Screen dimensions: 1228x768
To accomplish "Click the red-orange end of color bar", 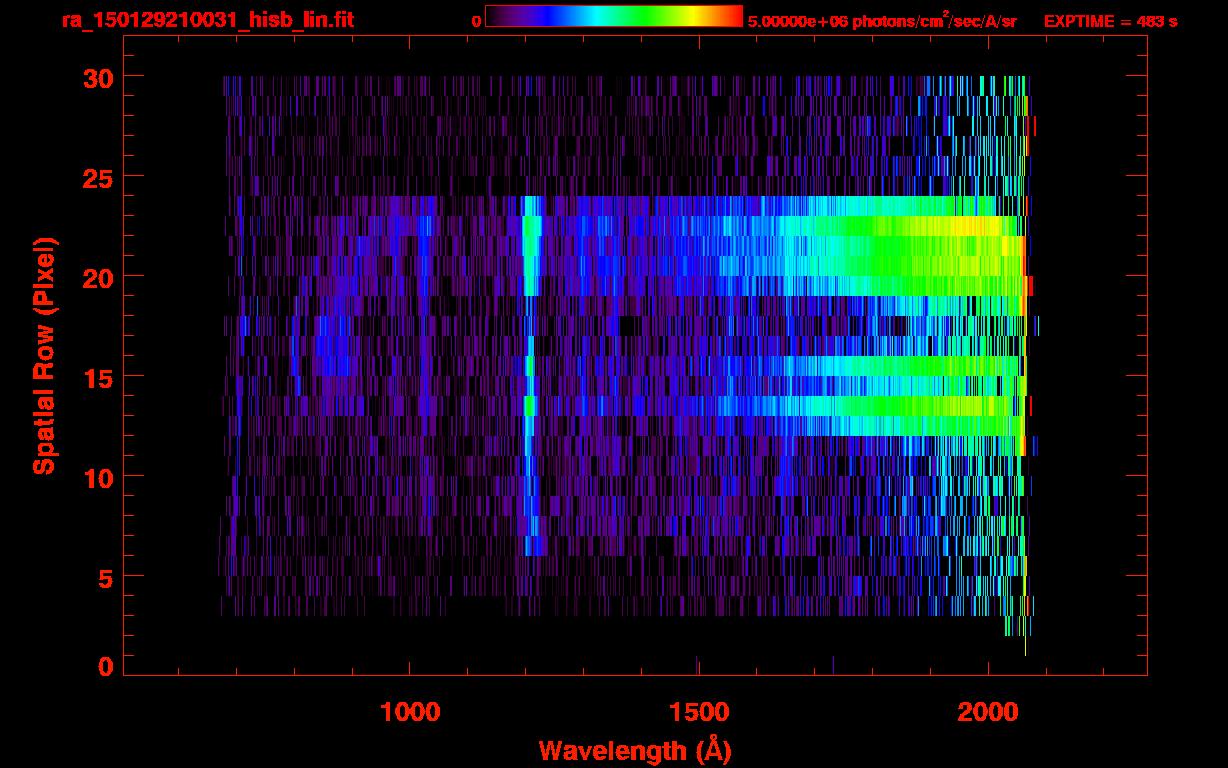I will tap(733, 16).
